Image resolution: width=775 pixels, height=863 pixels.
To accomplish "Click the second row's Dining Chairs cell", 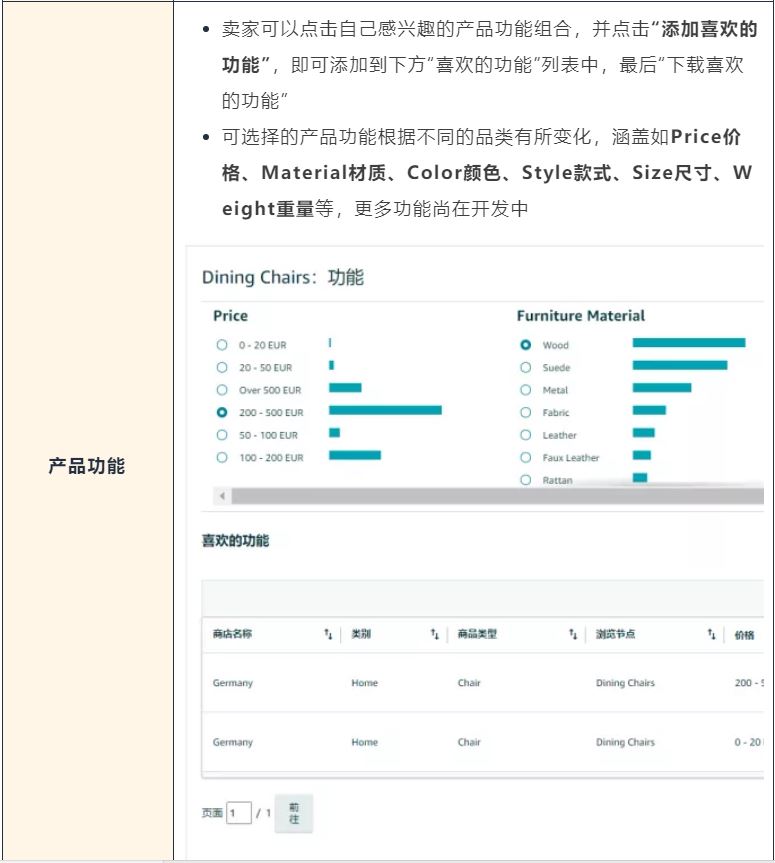I will click(x=625, y=742).
